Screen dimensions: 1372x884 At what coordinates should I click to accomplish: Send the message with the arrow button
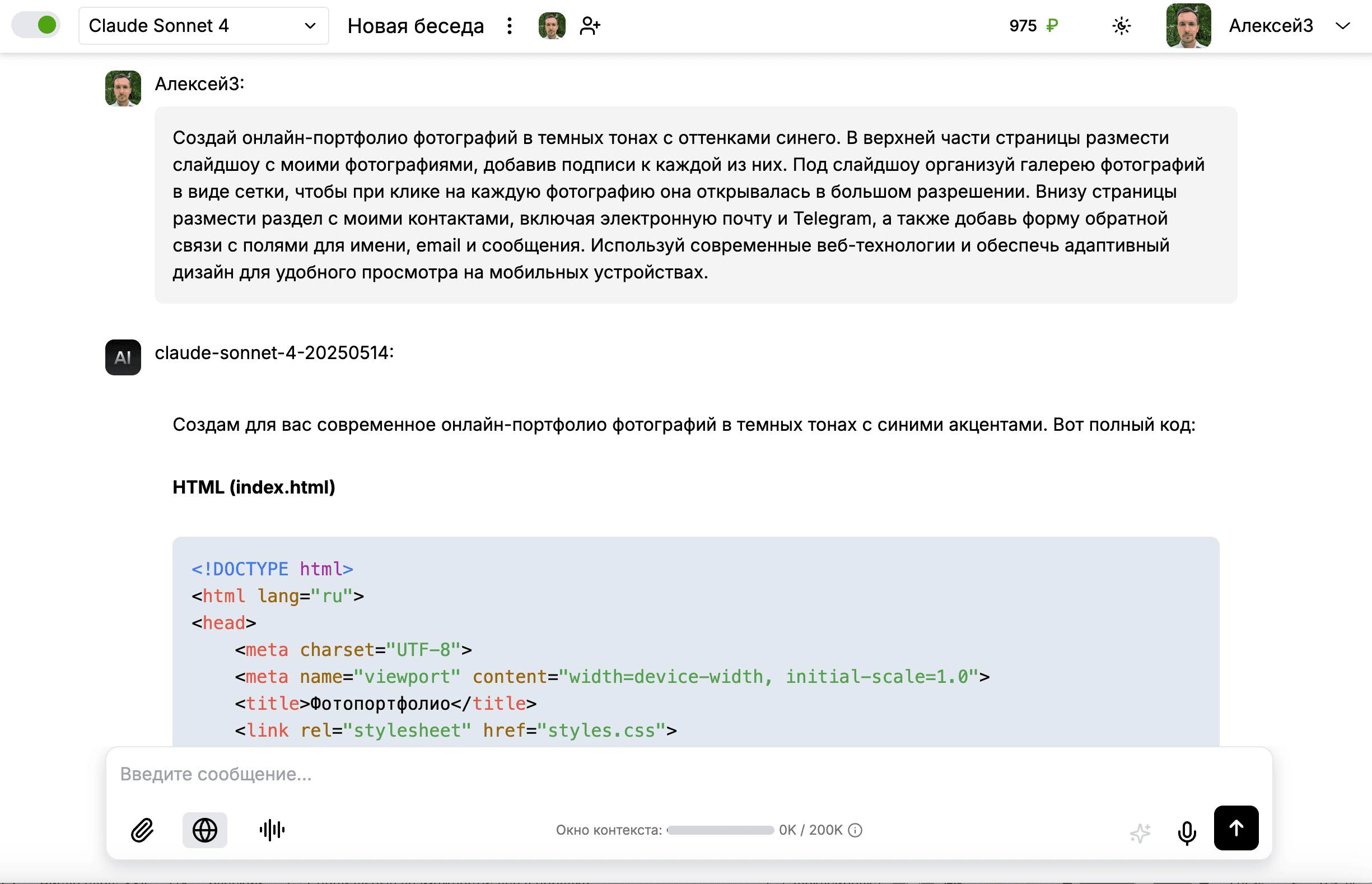click(x=1236, y=828)
